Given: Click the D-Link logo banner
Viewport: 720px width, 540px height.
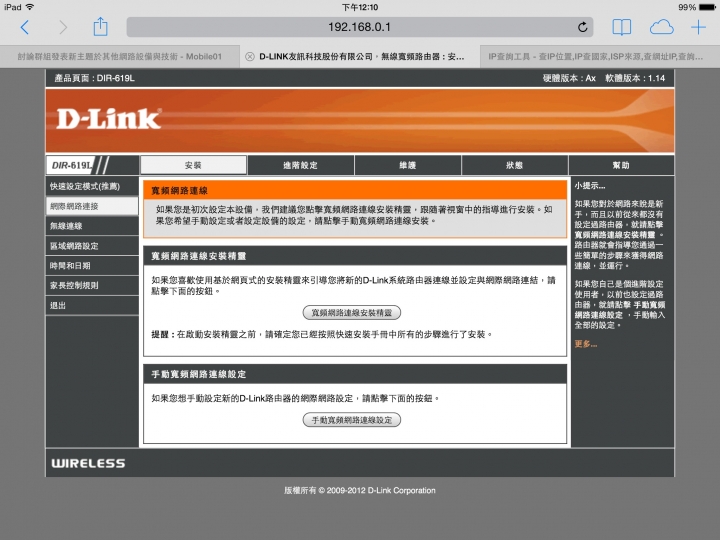Looking at the screenshot, I should pyautogui.click(x=108, y=119).
